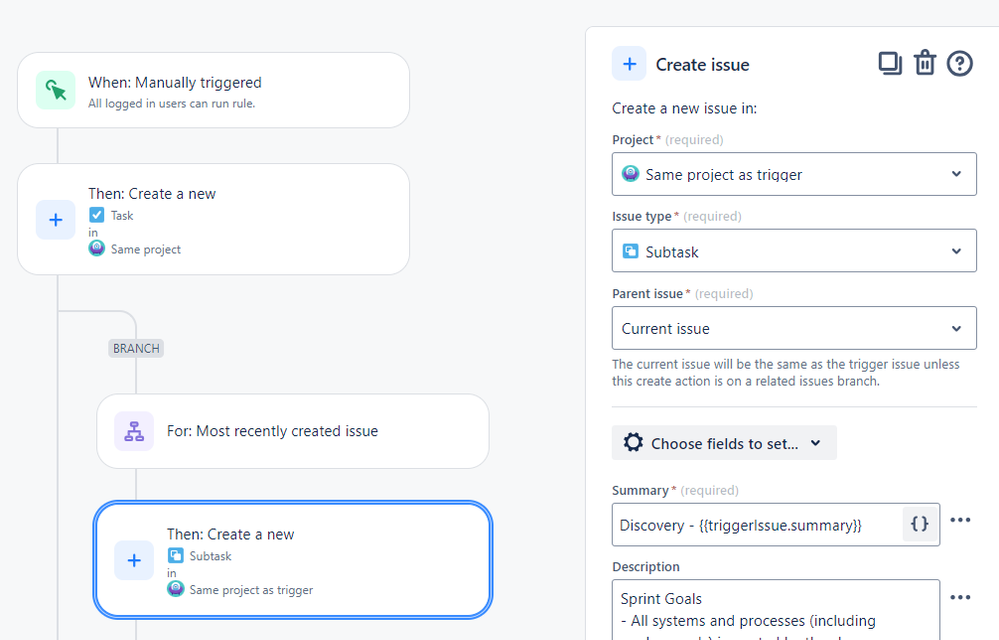
Task: Open the Parent issue dropdown
Action: point(794,328)
